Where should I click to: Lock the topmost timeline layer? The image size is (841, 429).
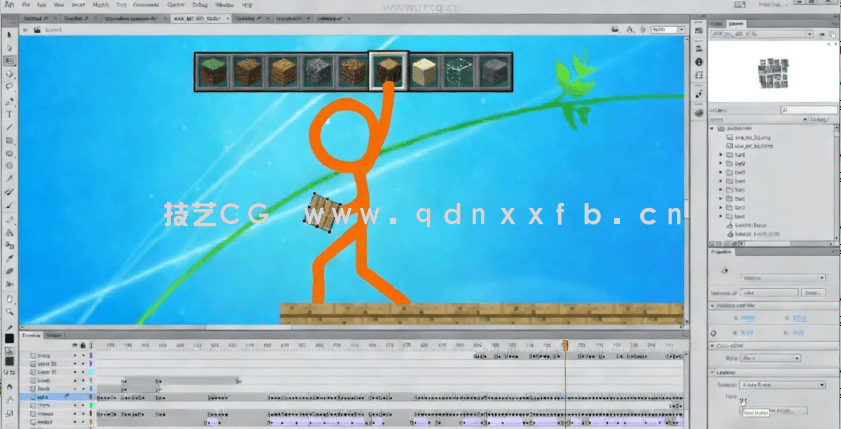(83, 355)
